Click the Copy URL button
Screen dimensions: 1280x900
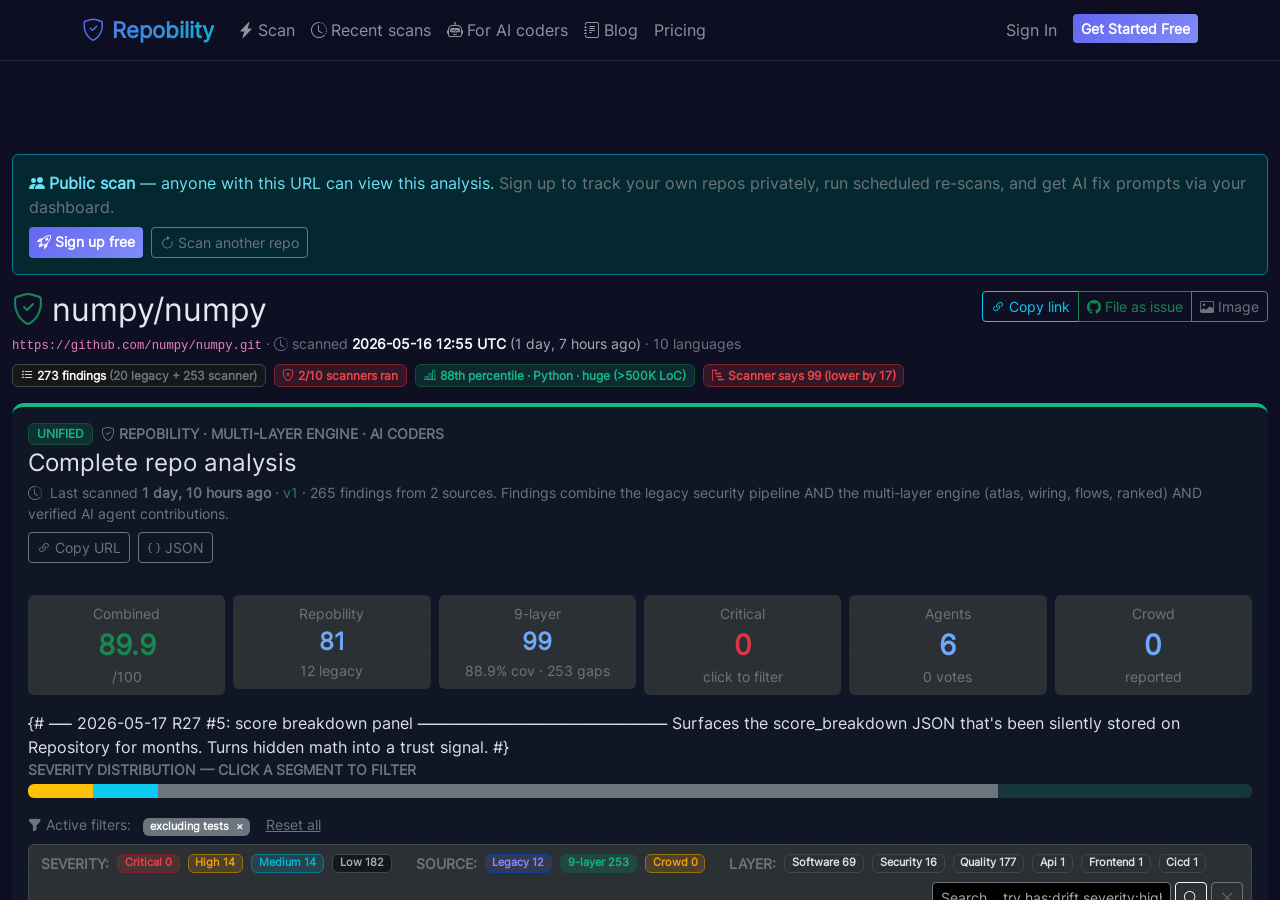[x=79, y=547]
